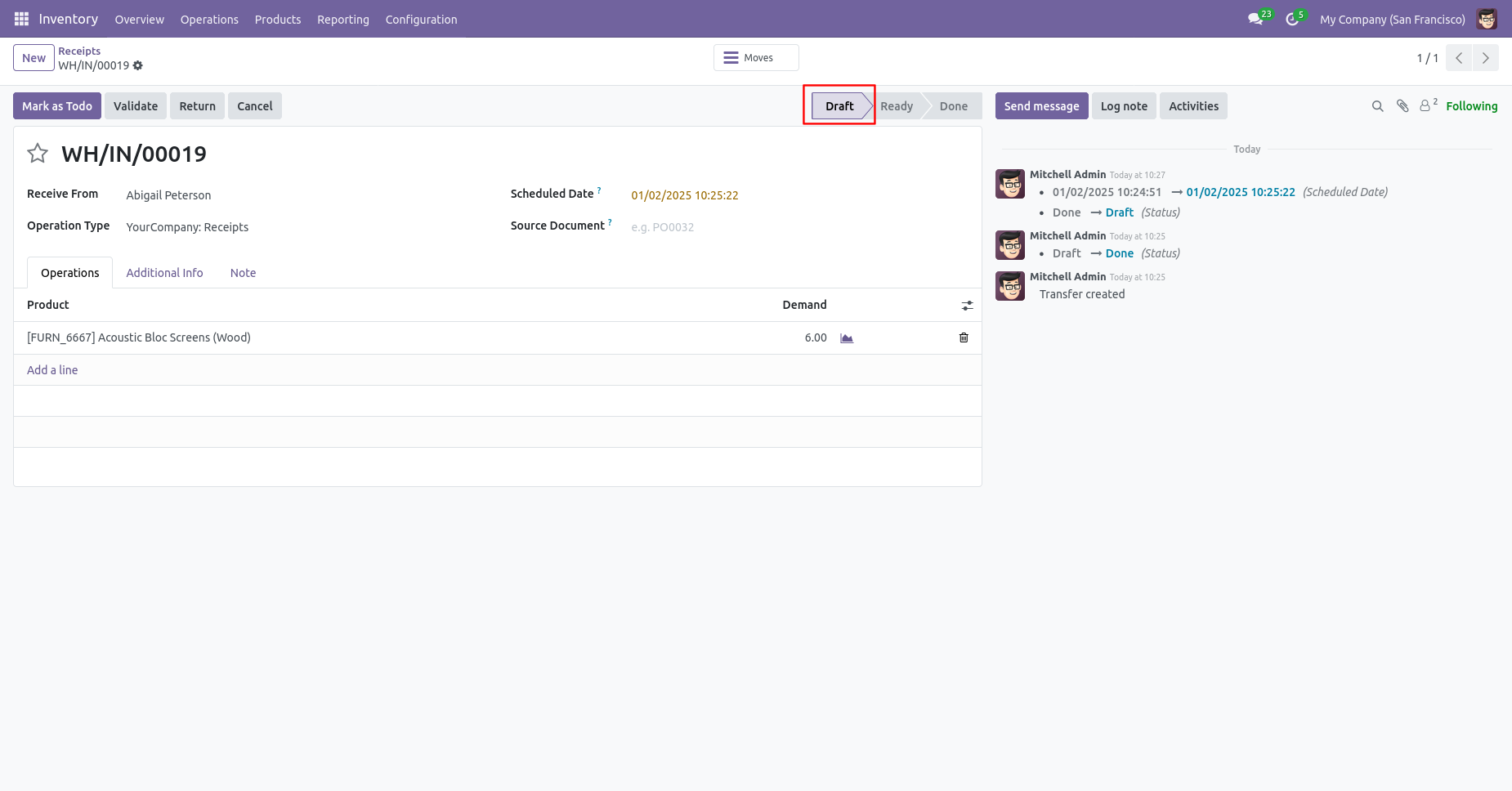Click the Send message button
Screen dimensions: 1512x791
1041,106
